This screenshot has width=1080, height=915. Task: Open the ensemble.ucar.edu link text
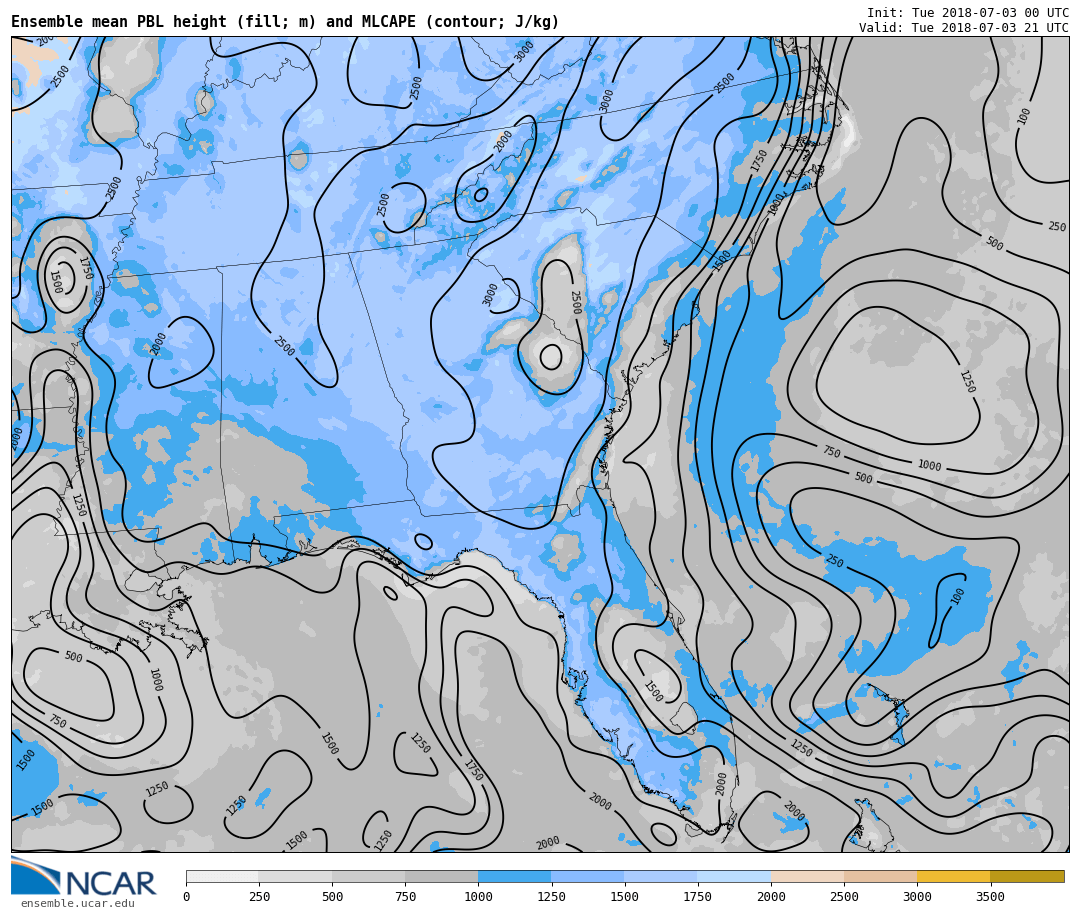77,904
